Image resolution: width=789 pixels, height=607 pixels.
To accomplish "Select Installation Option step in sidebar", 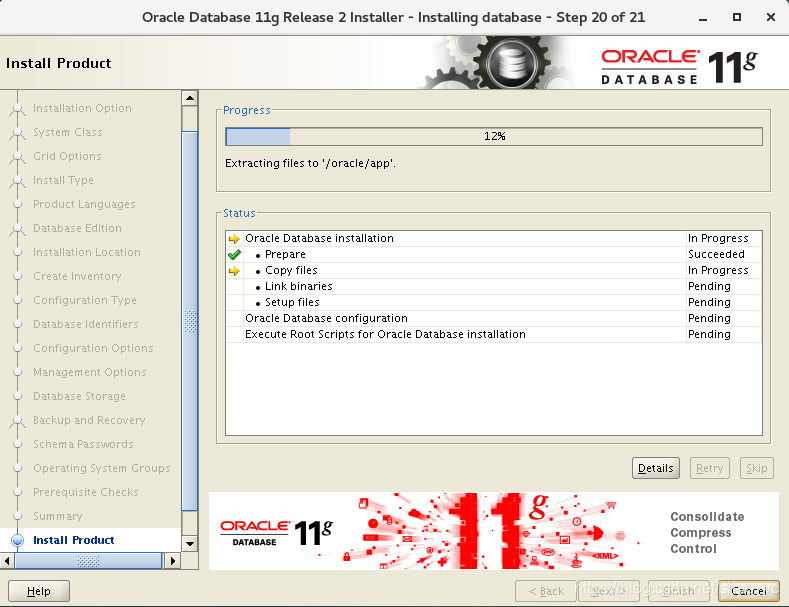I will tap(82, 108).
